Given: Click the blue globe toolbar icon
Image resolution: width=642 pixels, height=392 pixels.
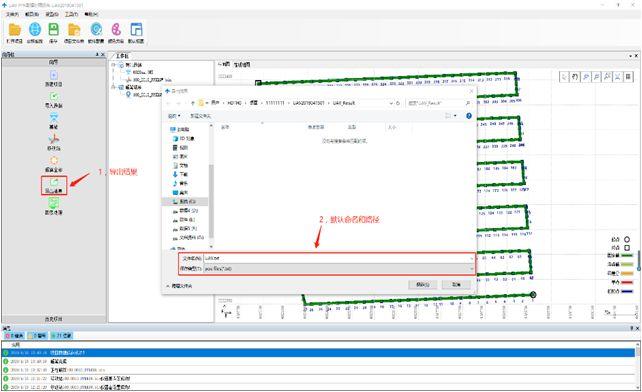Looking at the screenshot, I should [35, 29].
